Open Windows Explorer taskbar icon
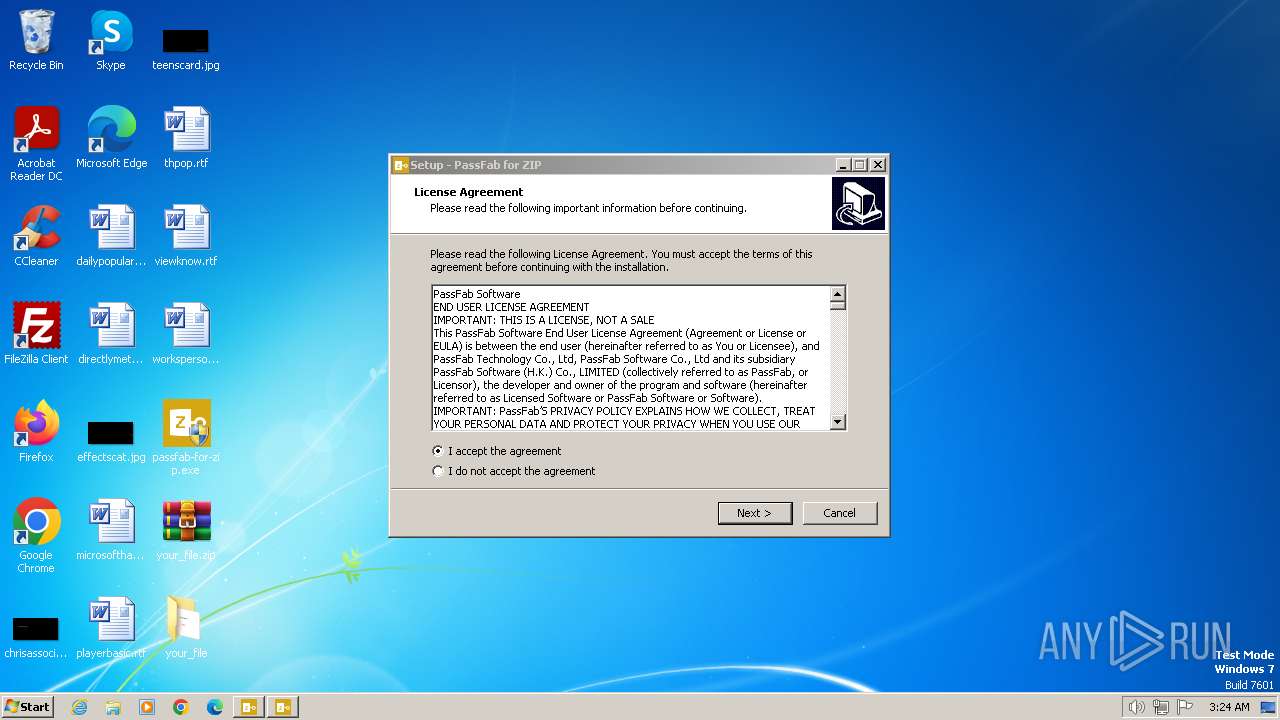 [113, 707]
